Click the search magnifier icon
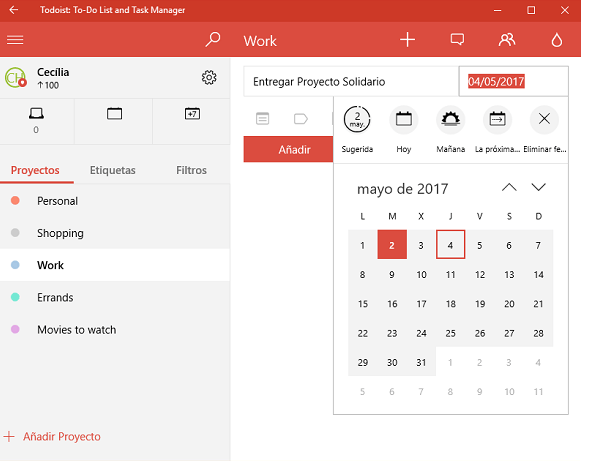This screenshot has height=462, width=600. (213, 39)
